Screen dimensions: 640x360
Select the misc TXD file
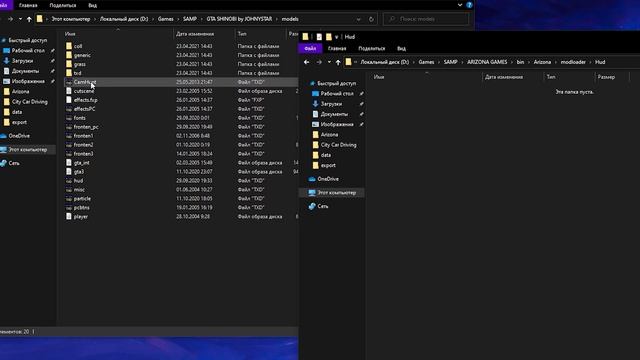point(79,190)
